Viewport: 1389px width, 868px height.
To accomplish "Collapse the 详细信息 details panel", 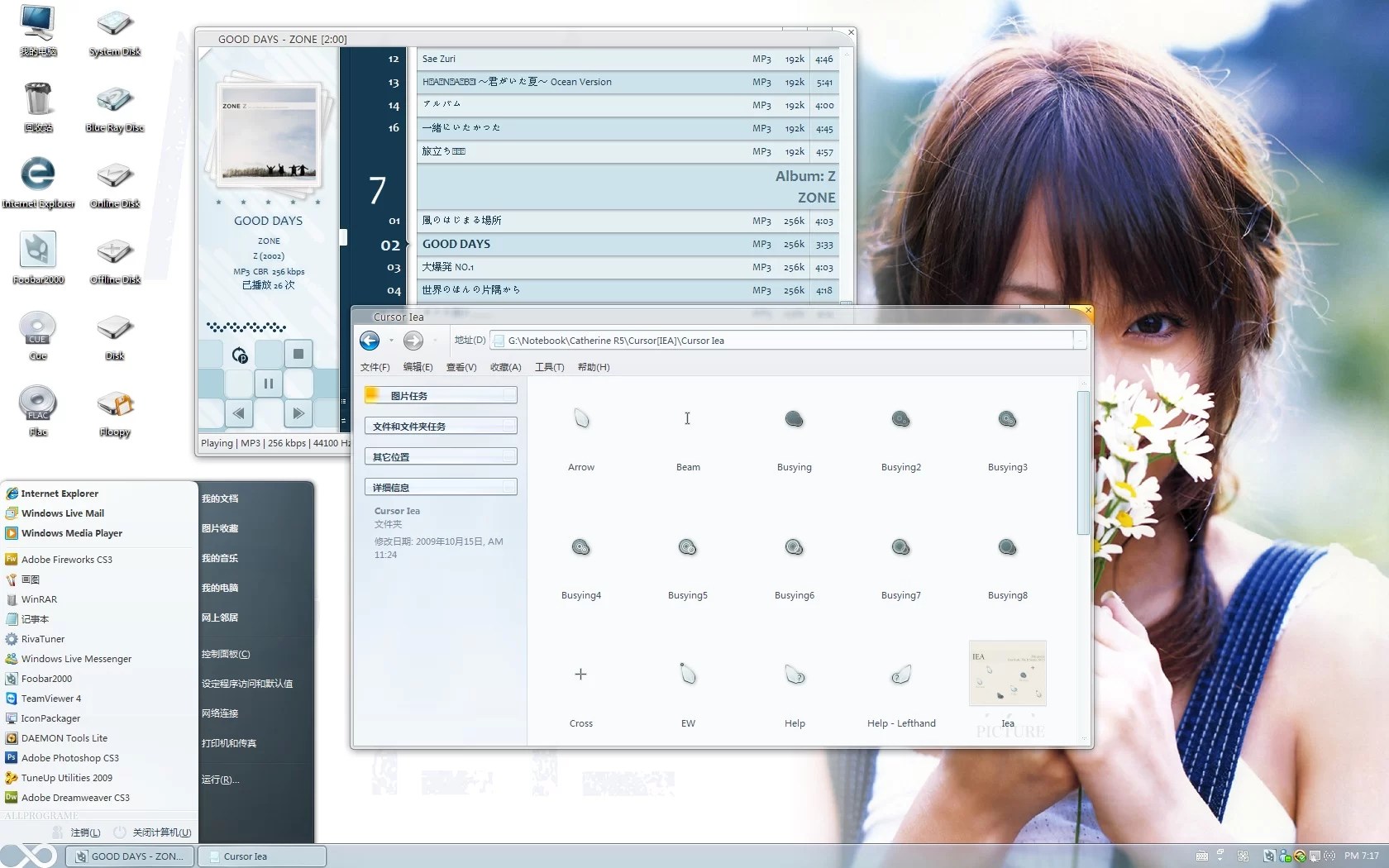I will click(441, 487).
